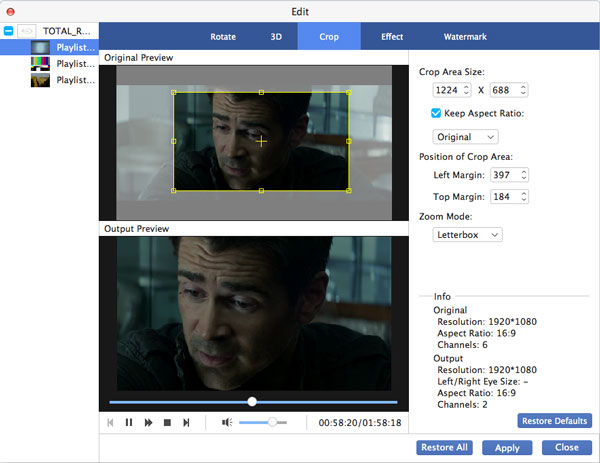Open the Watermark tab

pyautogui.click(x=465, y=37)
